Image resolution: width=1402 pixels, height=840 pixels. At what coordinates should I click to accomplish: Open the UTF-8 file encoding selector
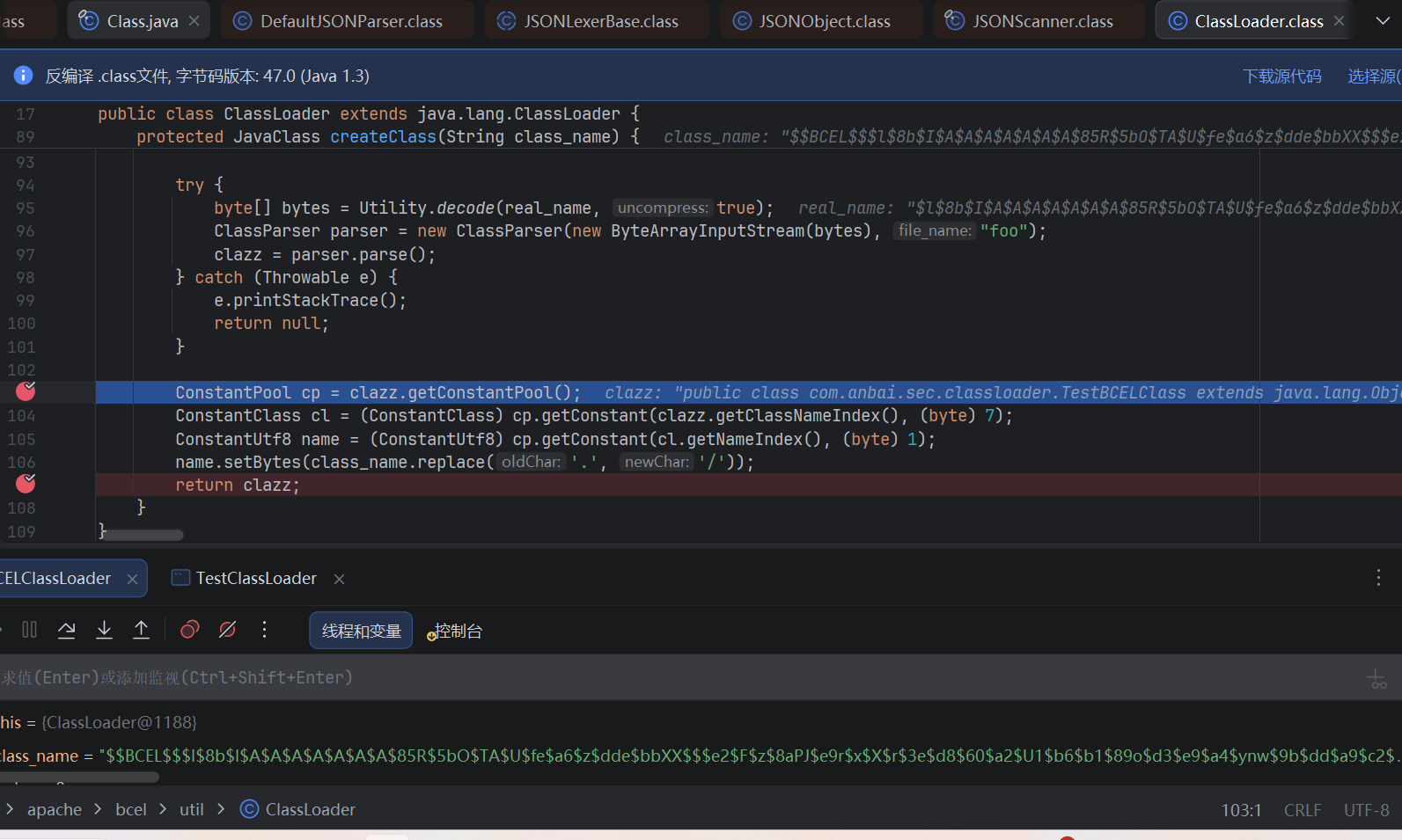[1366, 810]
